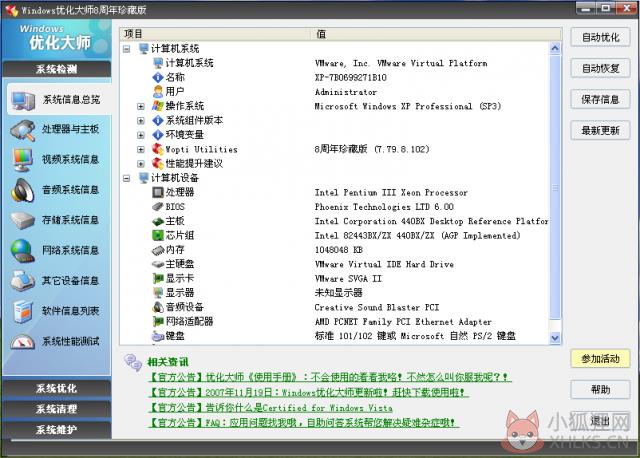
Task: Open 系统信息总览 computer icon in sidebar
Action: coord(23,100)
